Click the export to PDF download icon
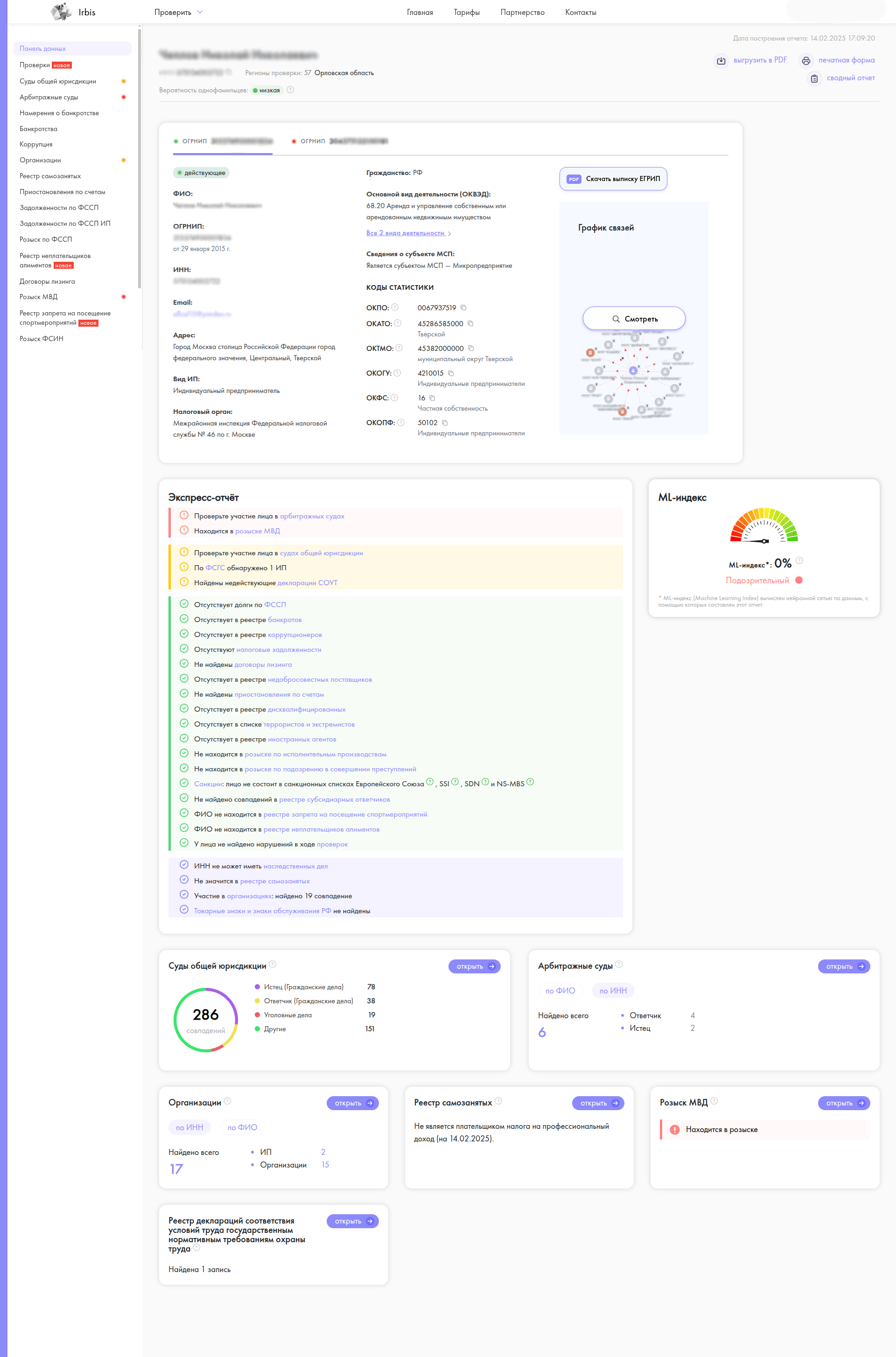This screenshot has width=896, height=1357. coord(721,61)
